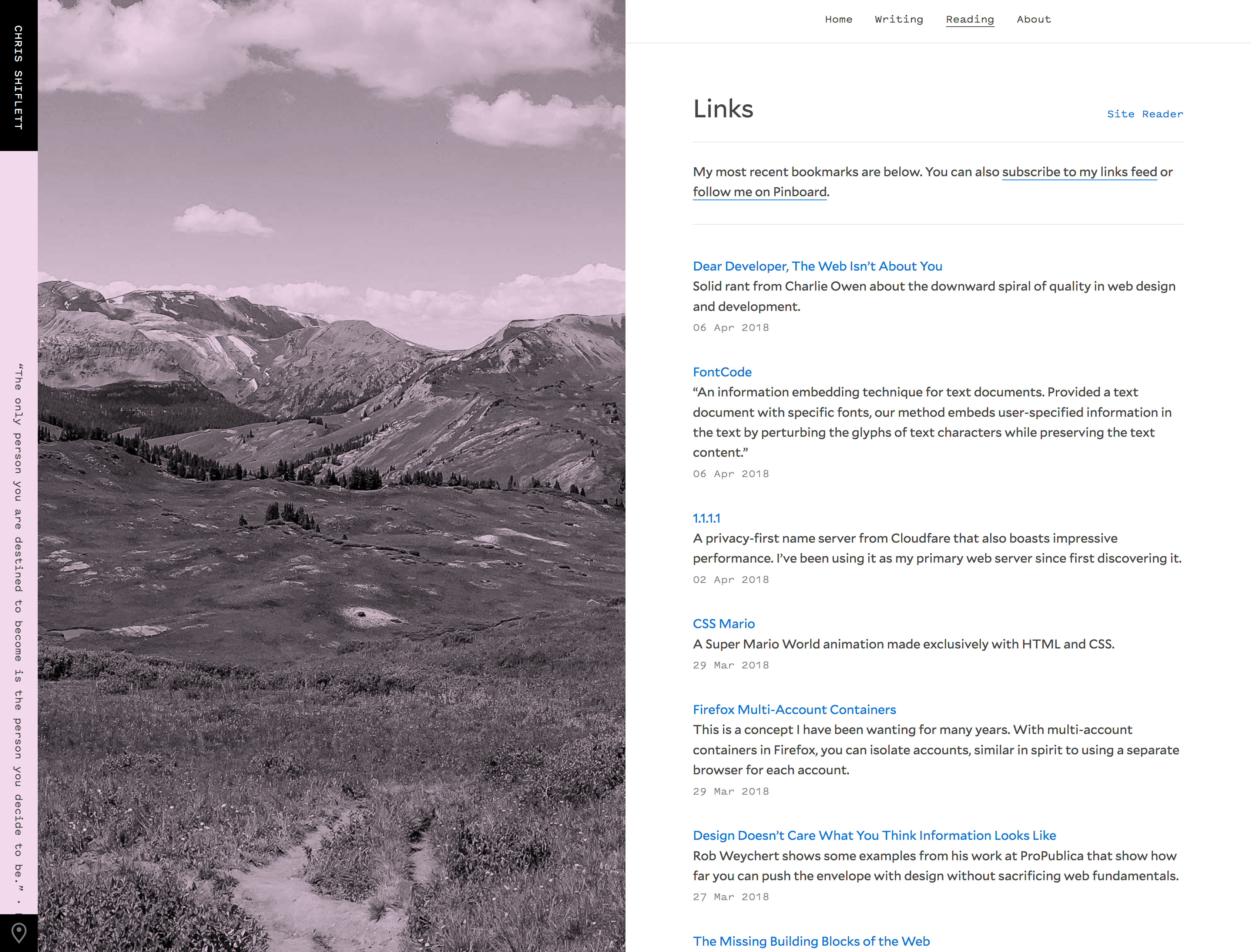The width and height of the screenshot is (1251, 952).
Task: Open Design Doesn't Care article link
Action: (x=873, y=835)
